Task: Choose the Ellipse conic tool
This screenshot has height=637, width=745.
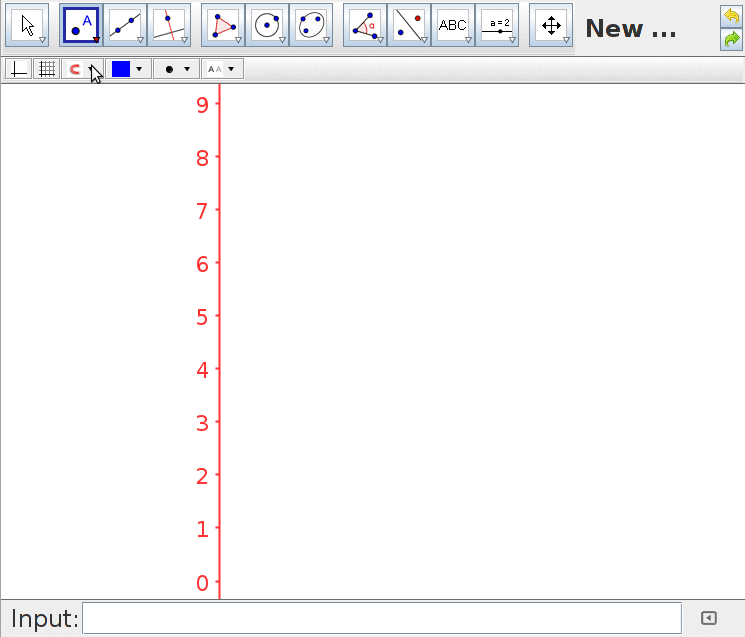Action: coord(310,26)
